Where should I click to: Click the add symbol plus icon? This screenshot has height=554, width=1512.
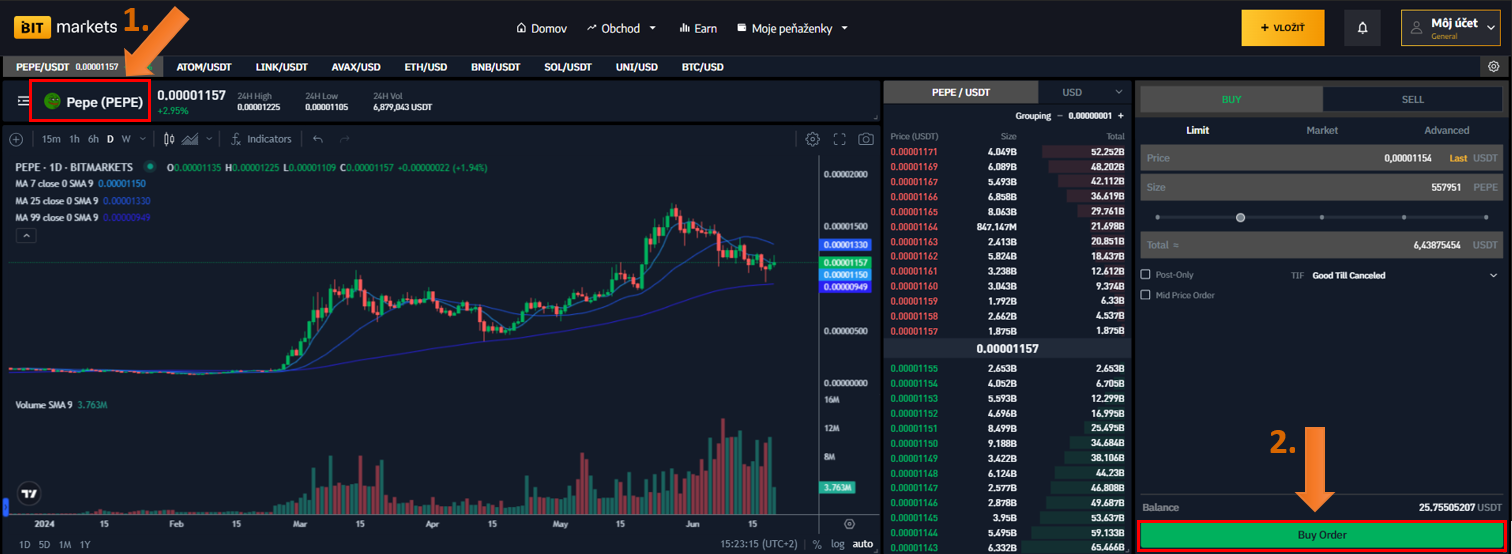tap(16, 139)
